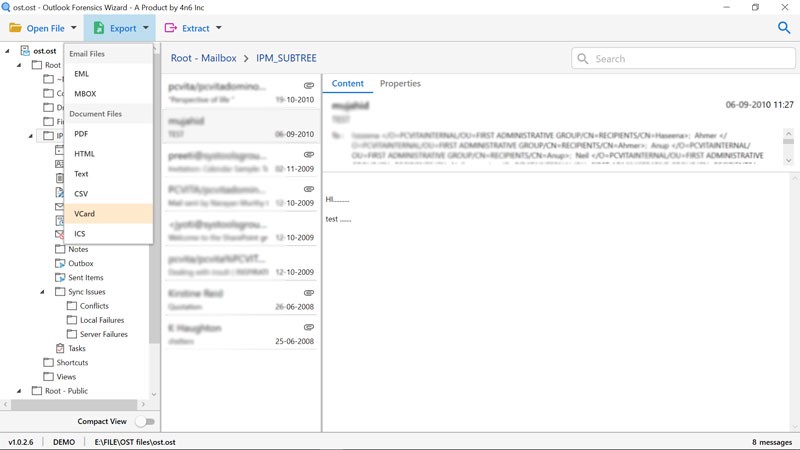Click the Sent Items folder icon

coord(60,278)
